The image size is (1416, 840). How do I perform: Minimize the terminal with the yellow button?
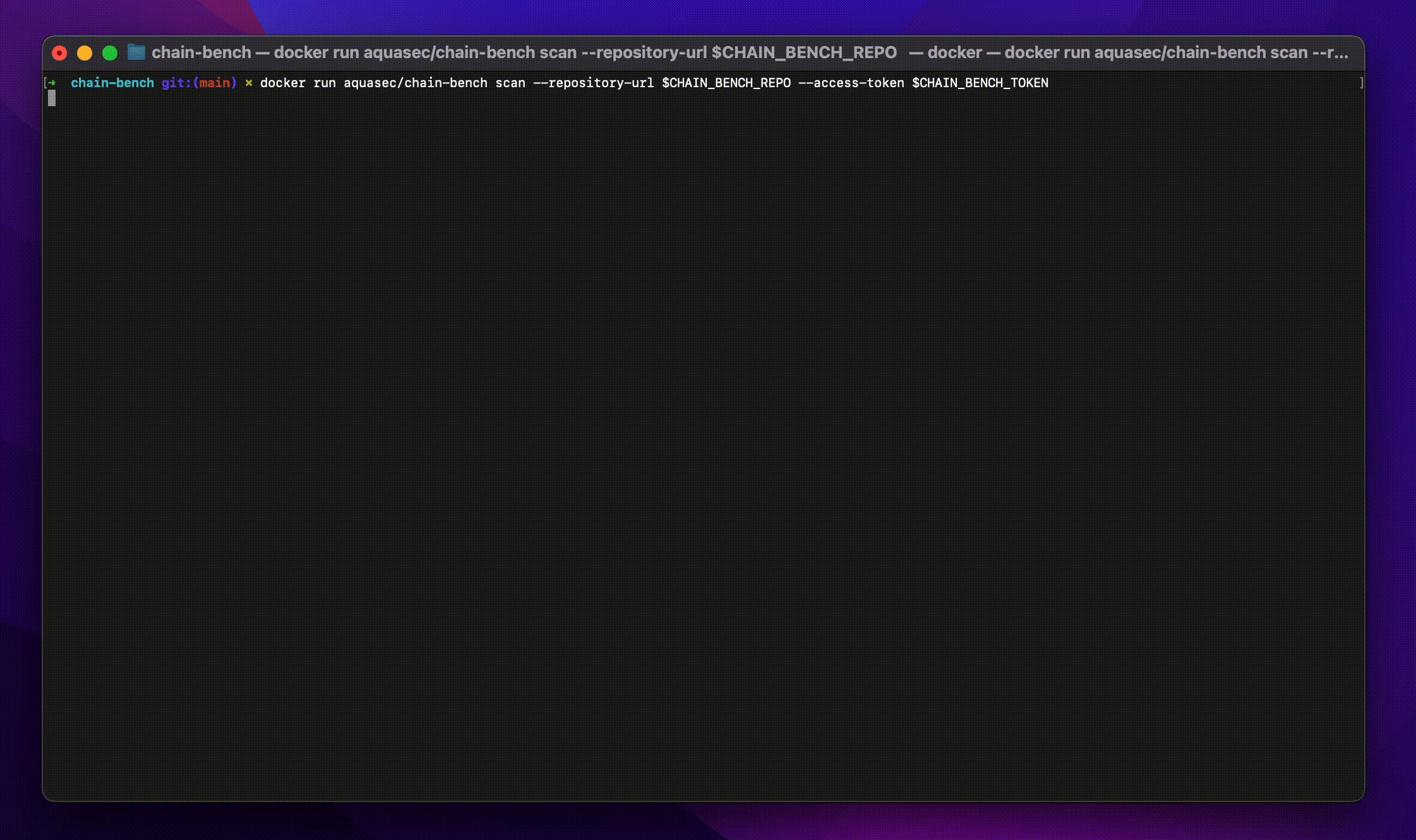pos(85,53)
